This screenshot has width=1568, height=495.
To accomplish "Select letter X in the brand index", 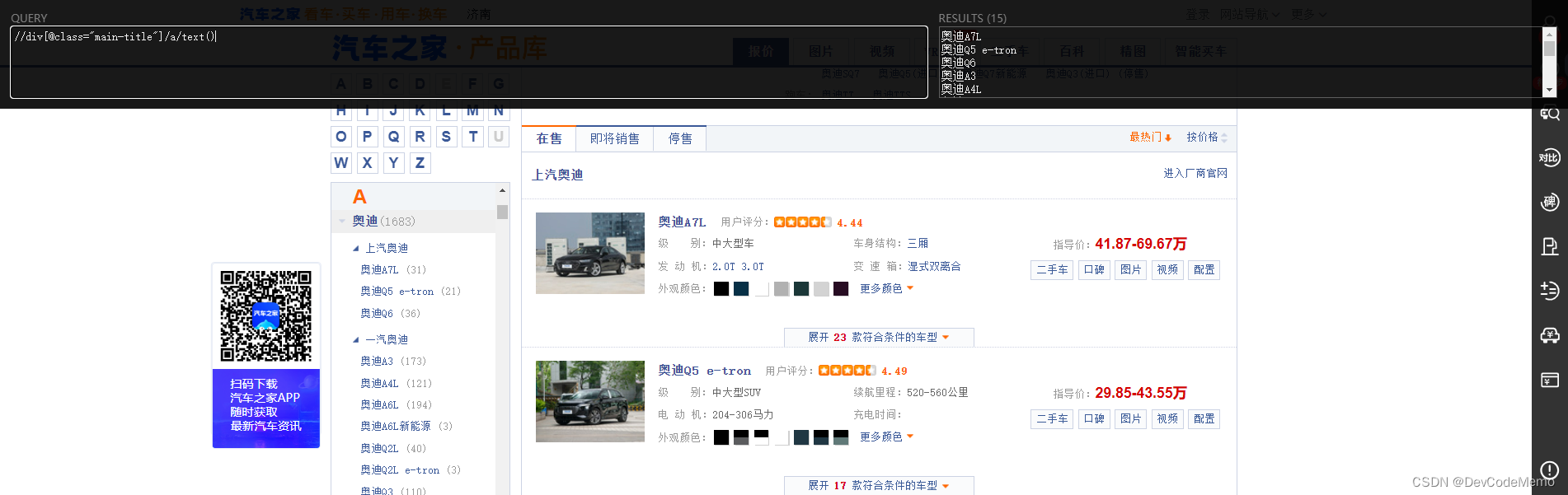I will pyautogui.click(x=368, y=163).
